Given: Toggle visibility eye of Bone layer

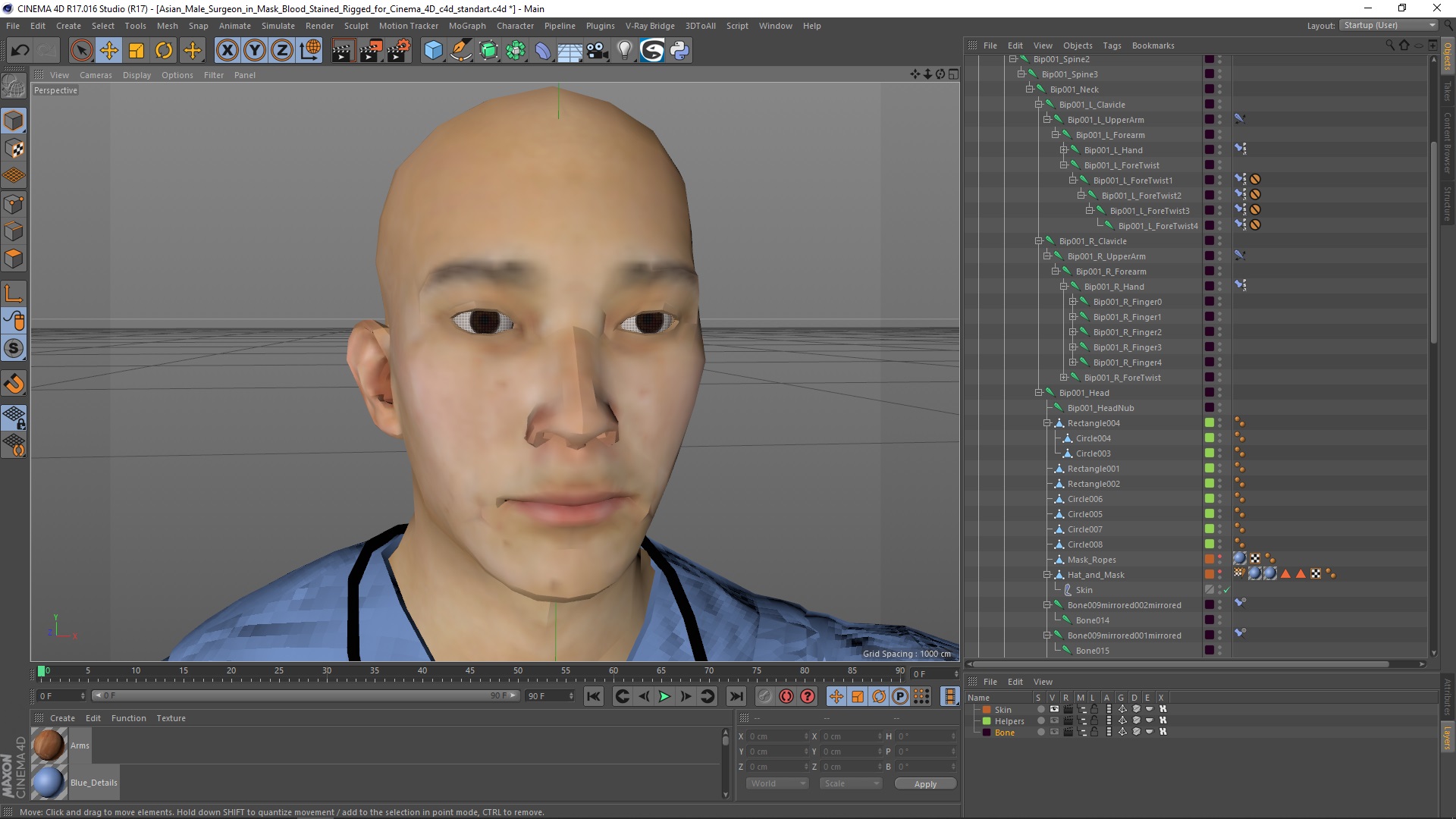Looking at the screenshot, I should (x=1054, y=733).
